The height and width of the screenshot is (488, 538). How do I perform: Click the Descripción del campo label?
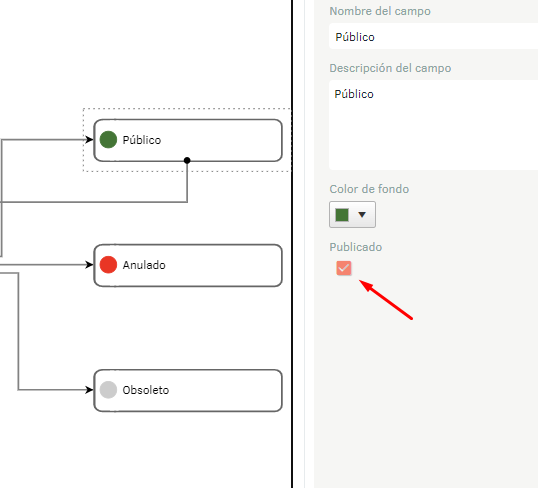[x=390, y=68]
